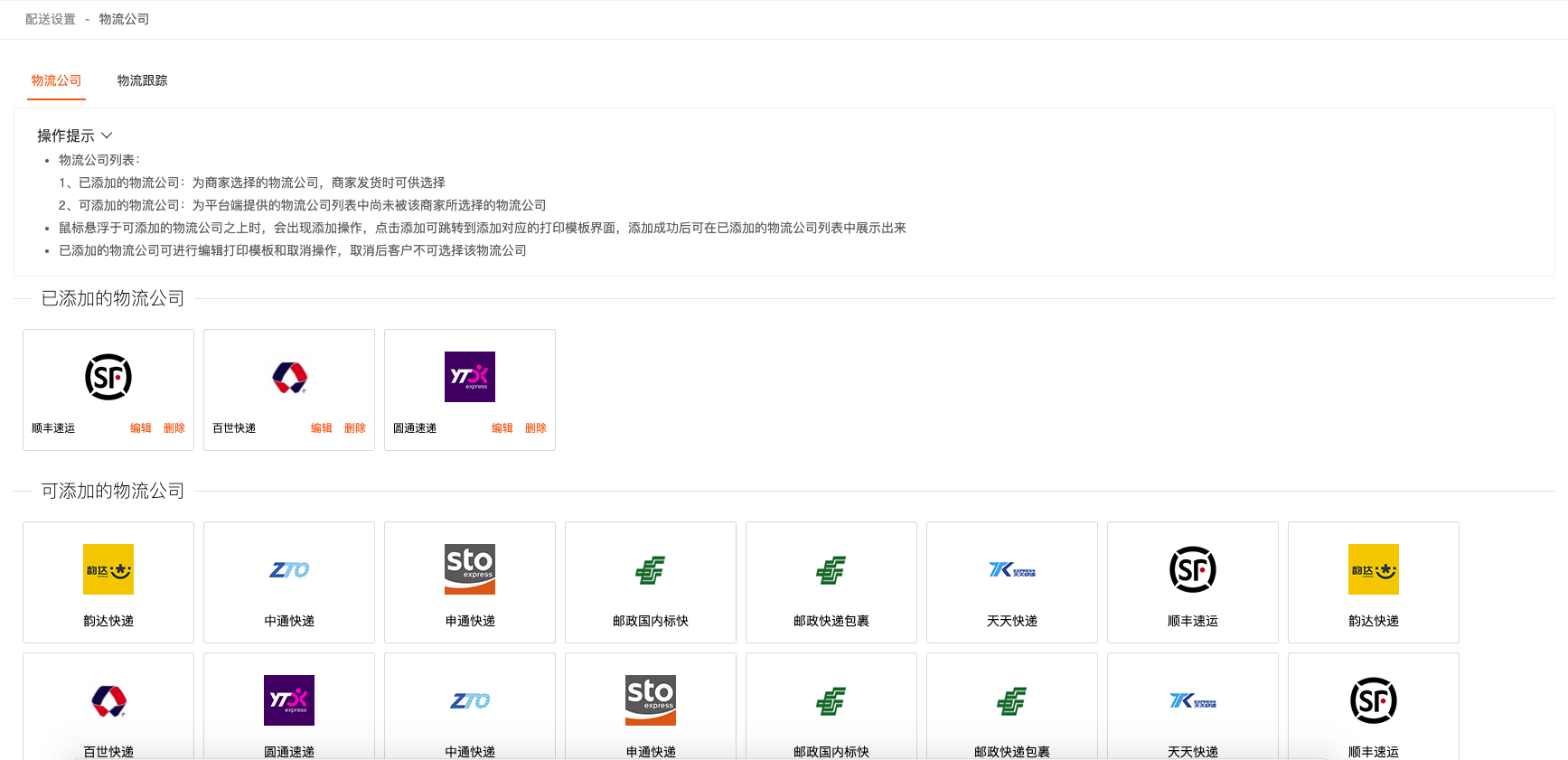The width and height of the screenshot is (1568, 760).
Task: Click the hint line 物流公司列表：
Action: pyautogui.click(x=99, y=160)
